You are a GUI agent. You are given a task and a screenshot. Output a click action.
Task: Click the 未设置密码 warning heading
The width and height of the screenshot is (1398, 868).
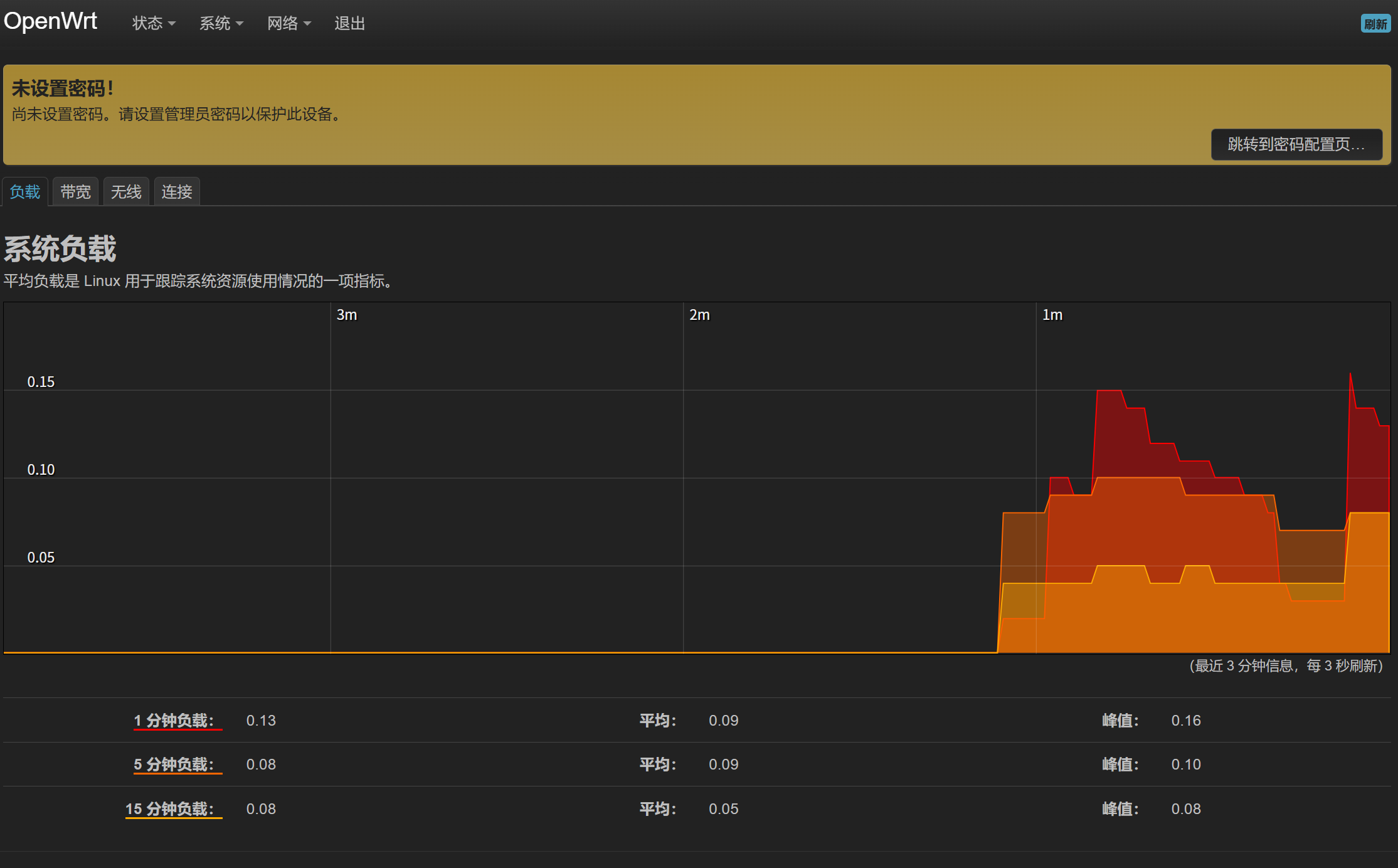pos(63,88)
